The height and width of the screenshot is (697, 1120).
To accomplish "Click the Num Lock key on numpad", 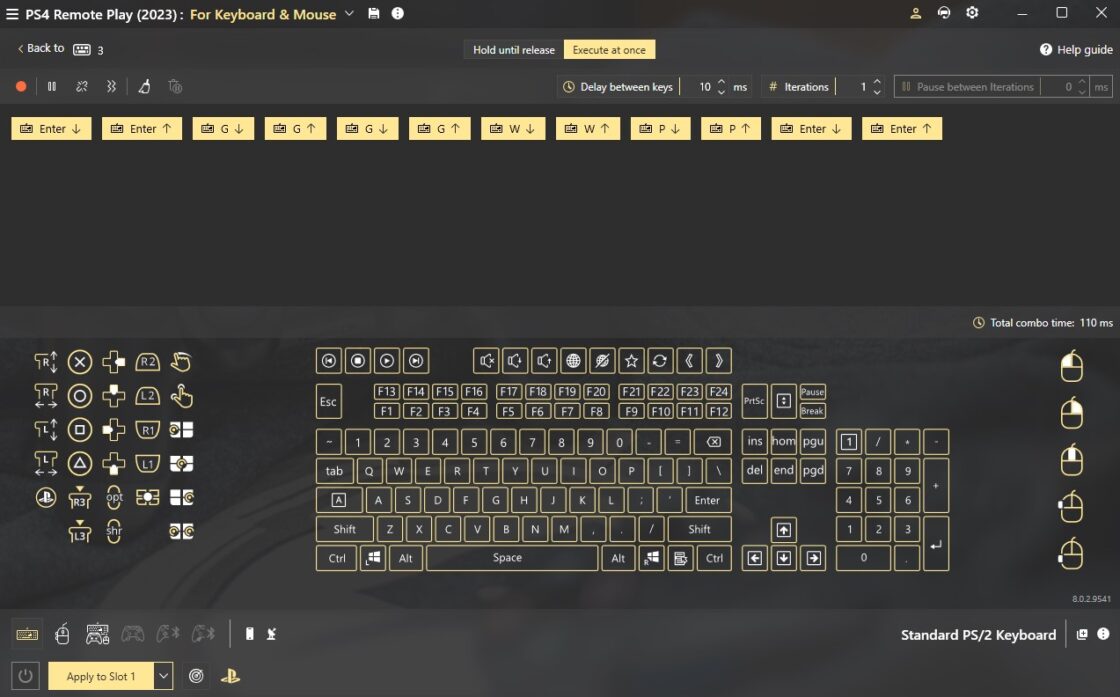I will [849, 442].
